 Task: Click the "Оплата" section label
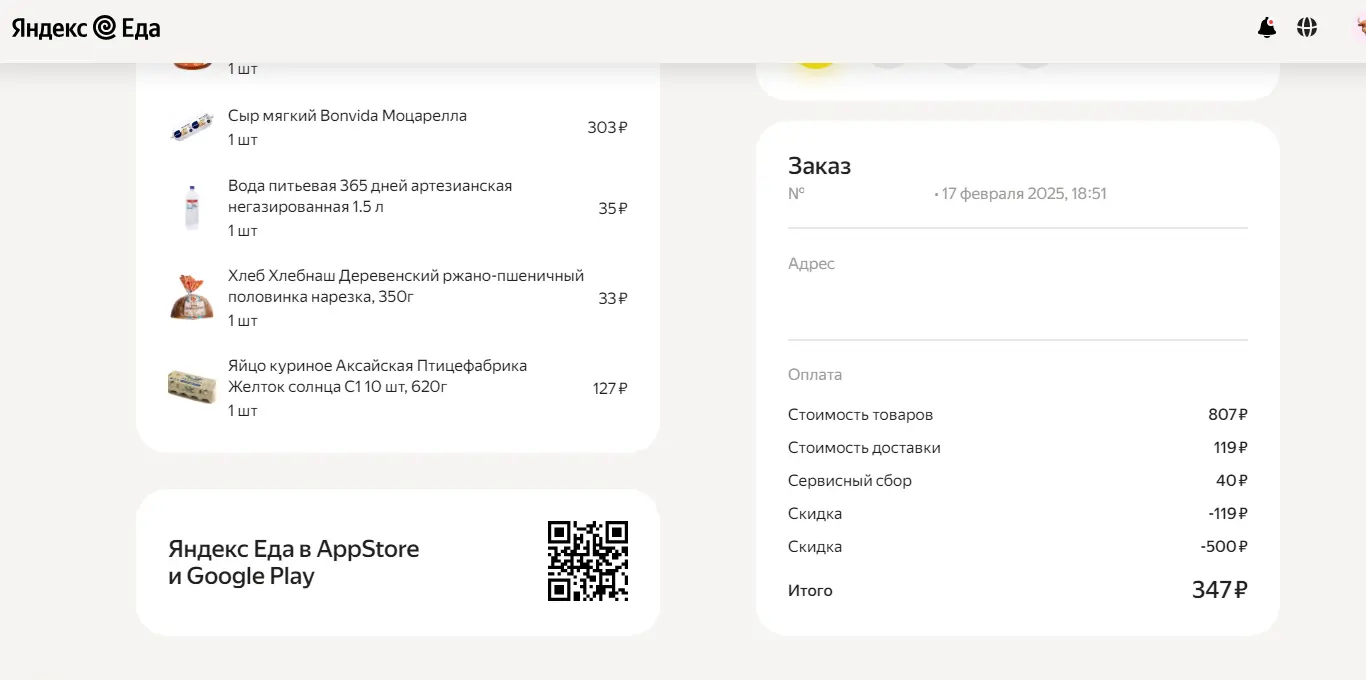(x=815, y=375)
